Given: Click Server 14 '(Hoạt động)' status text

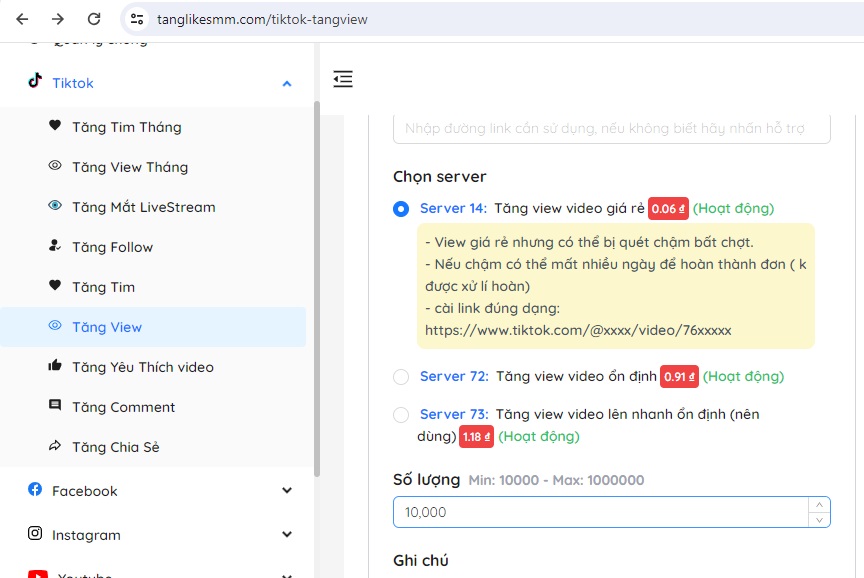Looking at the screenshot, I should [x=733, y=208].
